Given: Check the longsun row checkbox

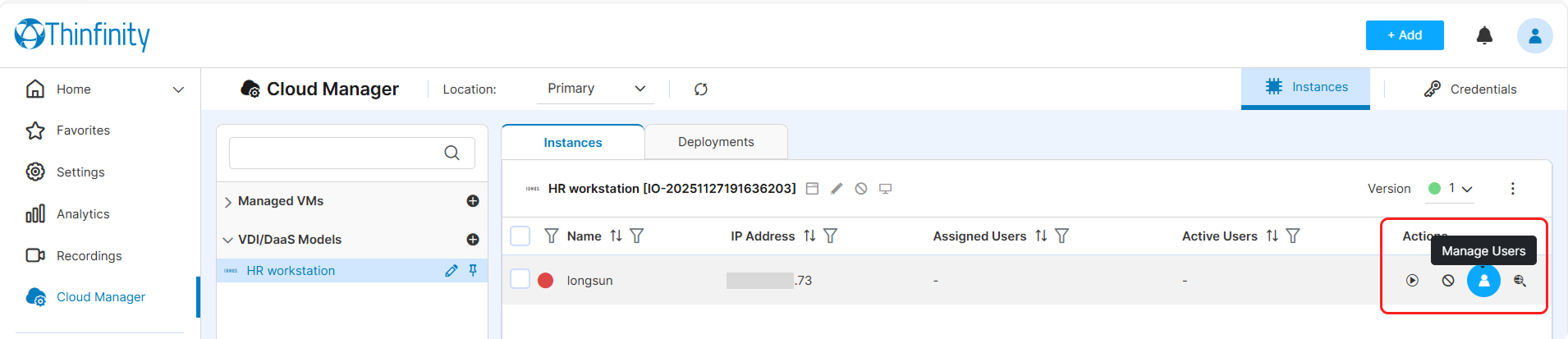Looking at the screenshot, I should pos(520,279).
